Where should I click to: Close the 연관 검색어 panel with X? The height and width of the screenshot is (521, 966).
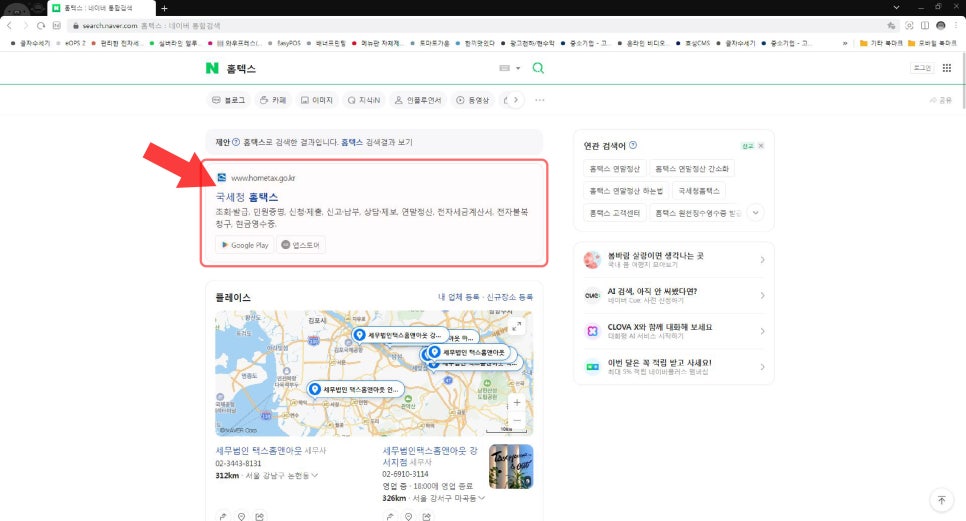pyautogui.click(x=761, y=146)
